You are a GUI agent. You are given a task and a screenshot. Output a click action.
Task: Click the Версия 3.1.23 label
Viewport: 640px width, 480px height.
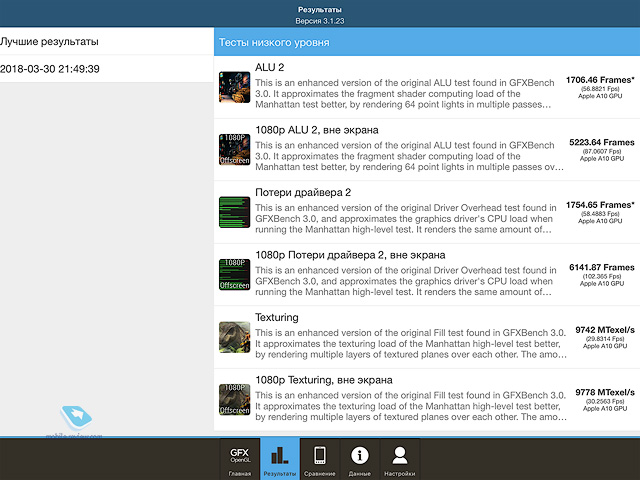[x=320, y=21]
